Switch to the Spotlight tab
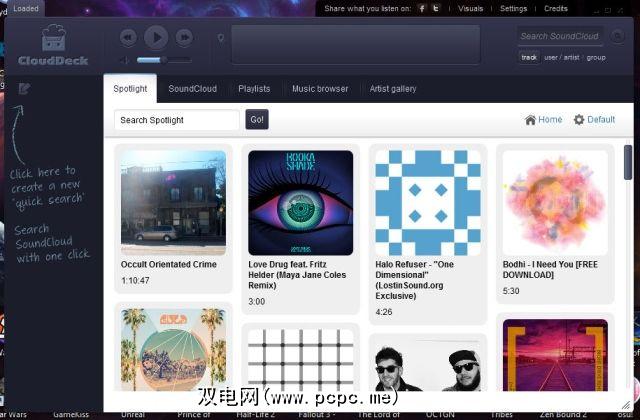This screenshot has height=420, width=640. [x=130, y=89]
